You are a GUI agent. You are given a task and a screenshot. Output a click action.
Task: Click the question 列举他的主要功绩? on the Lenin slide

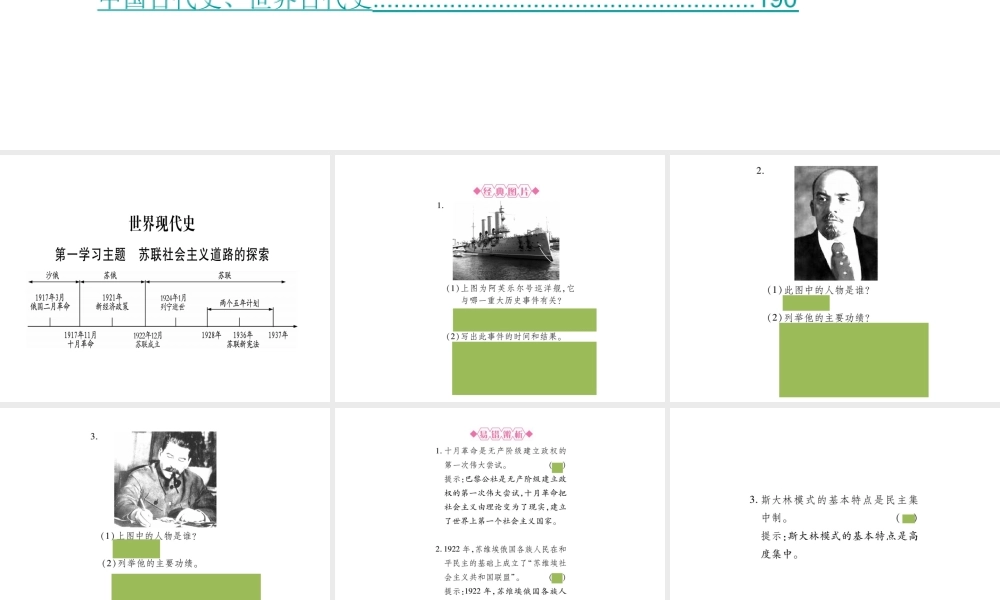(819, 318)
